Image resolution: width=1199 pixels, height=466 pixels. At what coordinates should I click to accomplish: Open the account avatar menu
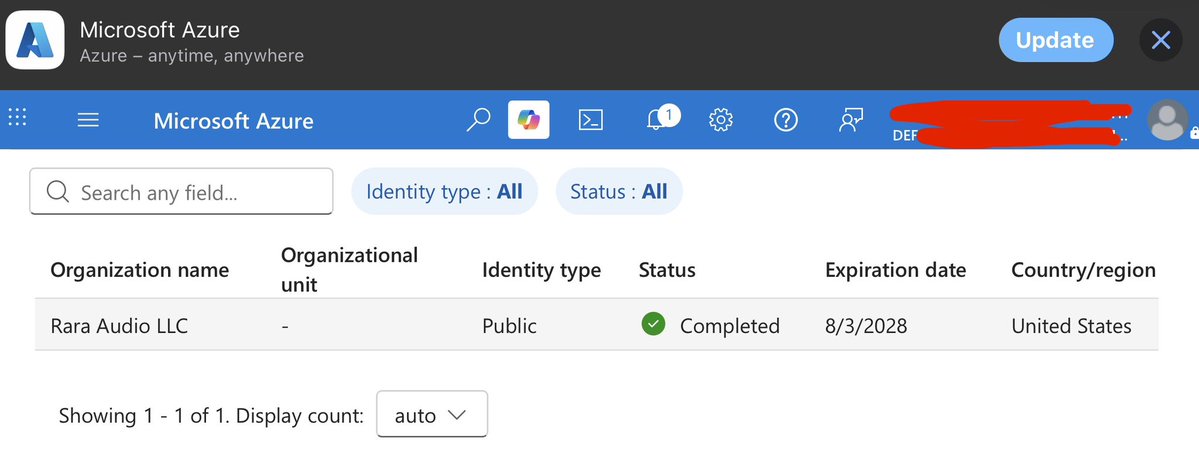(x=1168, y=120)
